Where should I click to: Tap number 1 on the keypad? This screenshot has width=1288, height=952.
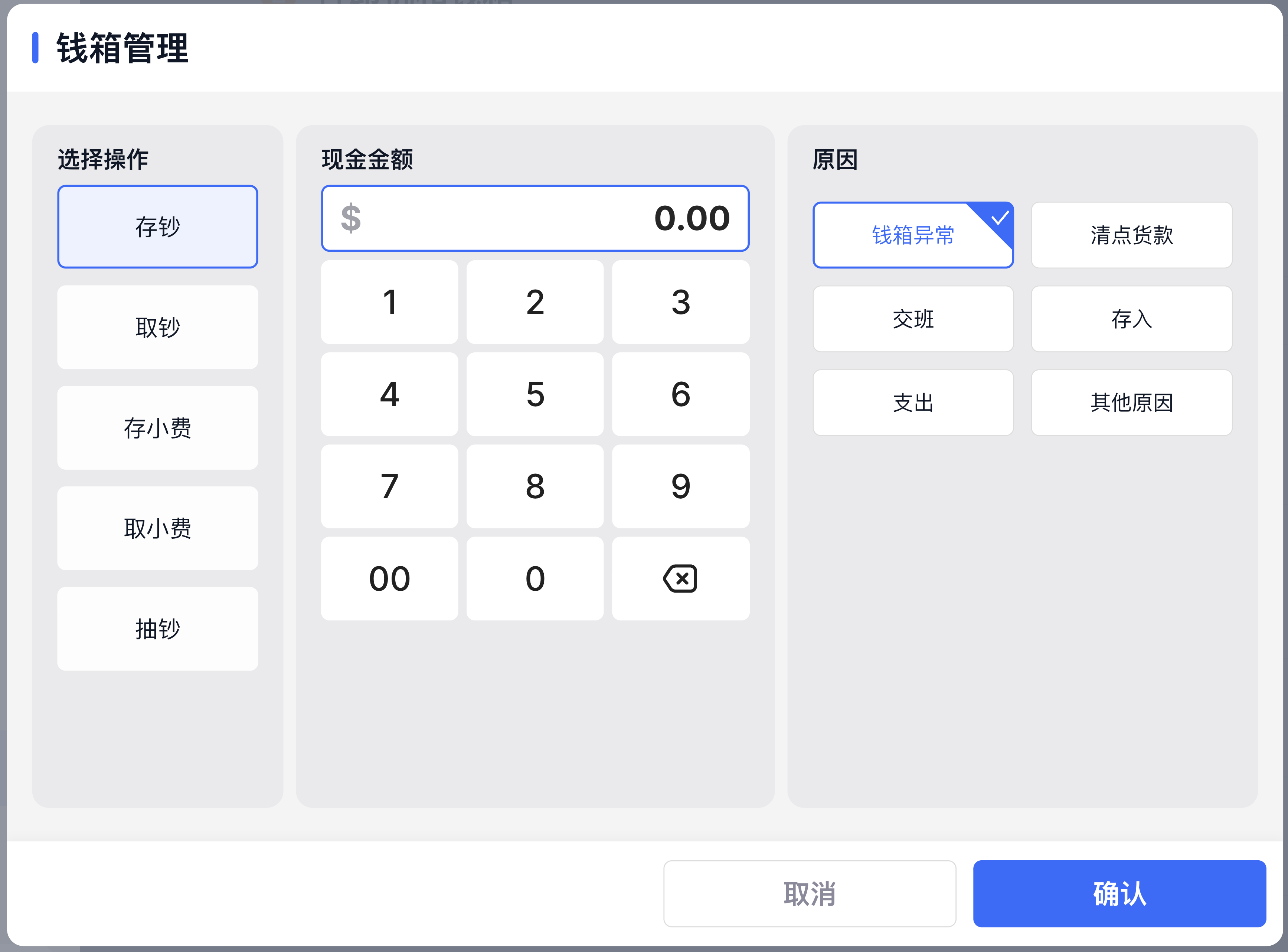389,302
